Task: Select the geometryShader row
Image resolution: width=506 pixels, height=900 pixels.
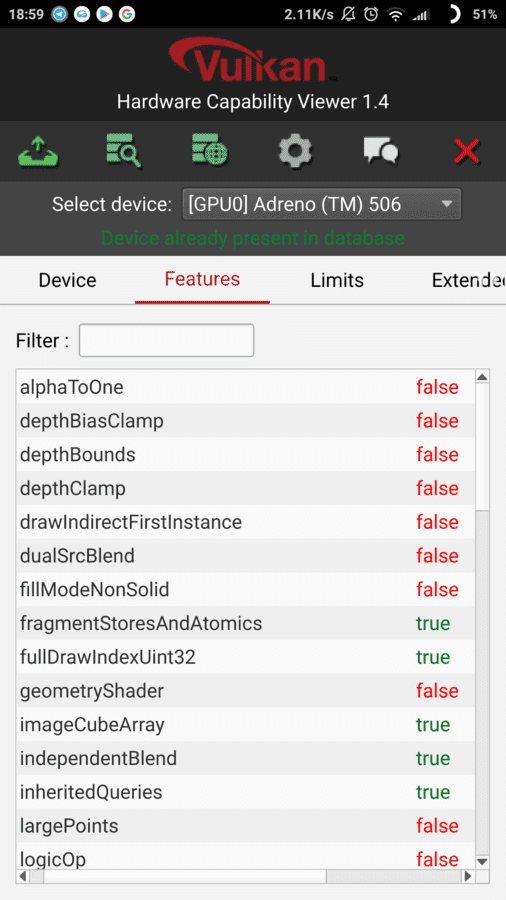Action: 246,691
